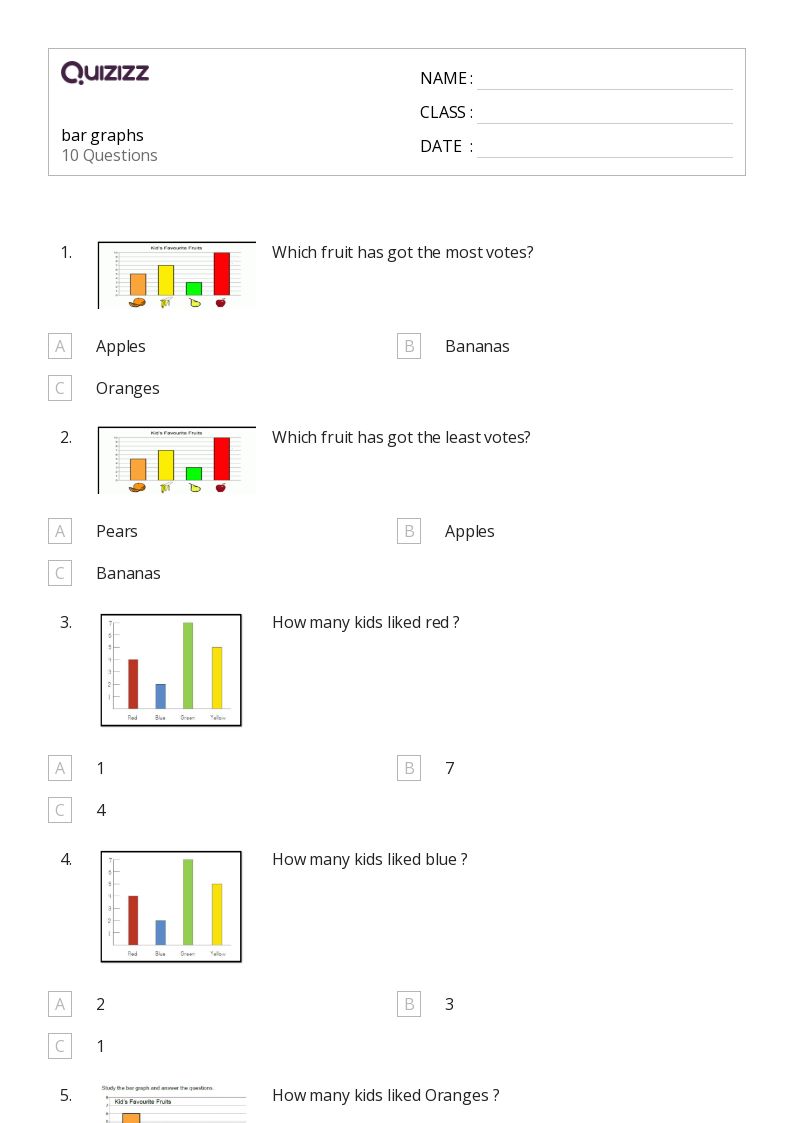Viewport: 794px width, 1123px height.
Task: Click the green bar in question 3 chart
Action: [187, 665]
